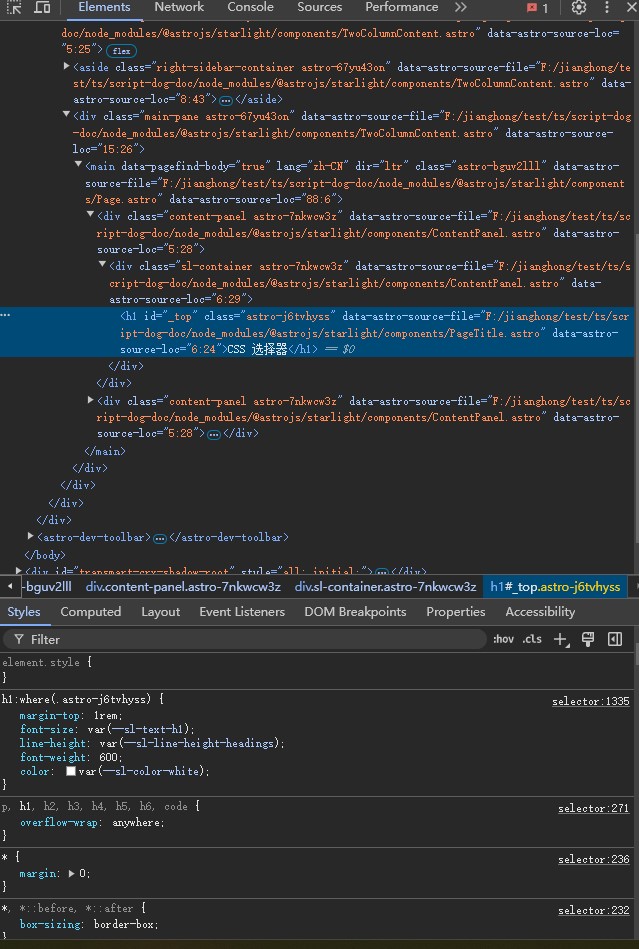This screenshot has width=639, height=949.
Task: Open the Computed styles tab
Action: pyautogui.click(x=90, y=612)
